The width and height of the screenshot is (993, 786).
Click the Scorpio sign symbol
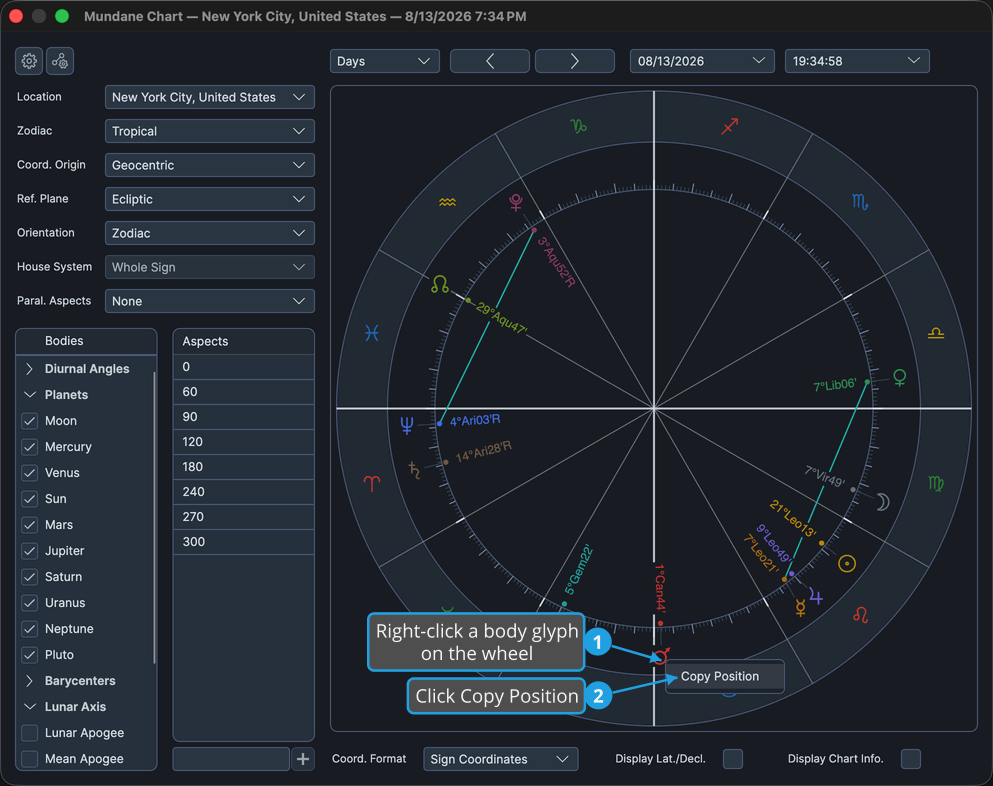860,202
